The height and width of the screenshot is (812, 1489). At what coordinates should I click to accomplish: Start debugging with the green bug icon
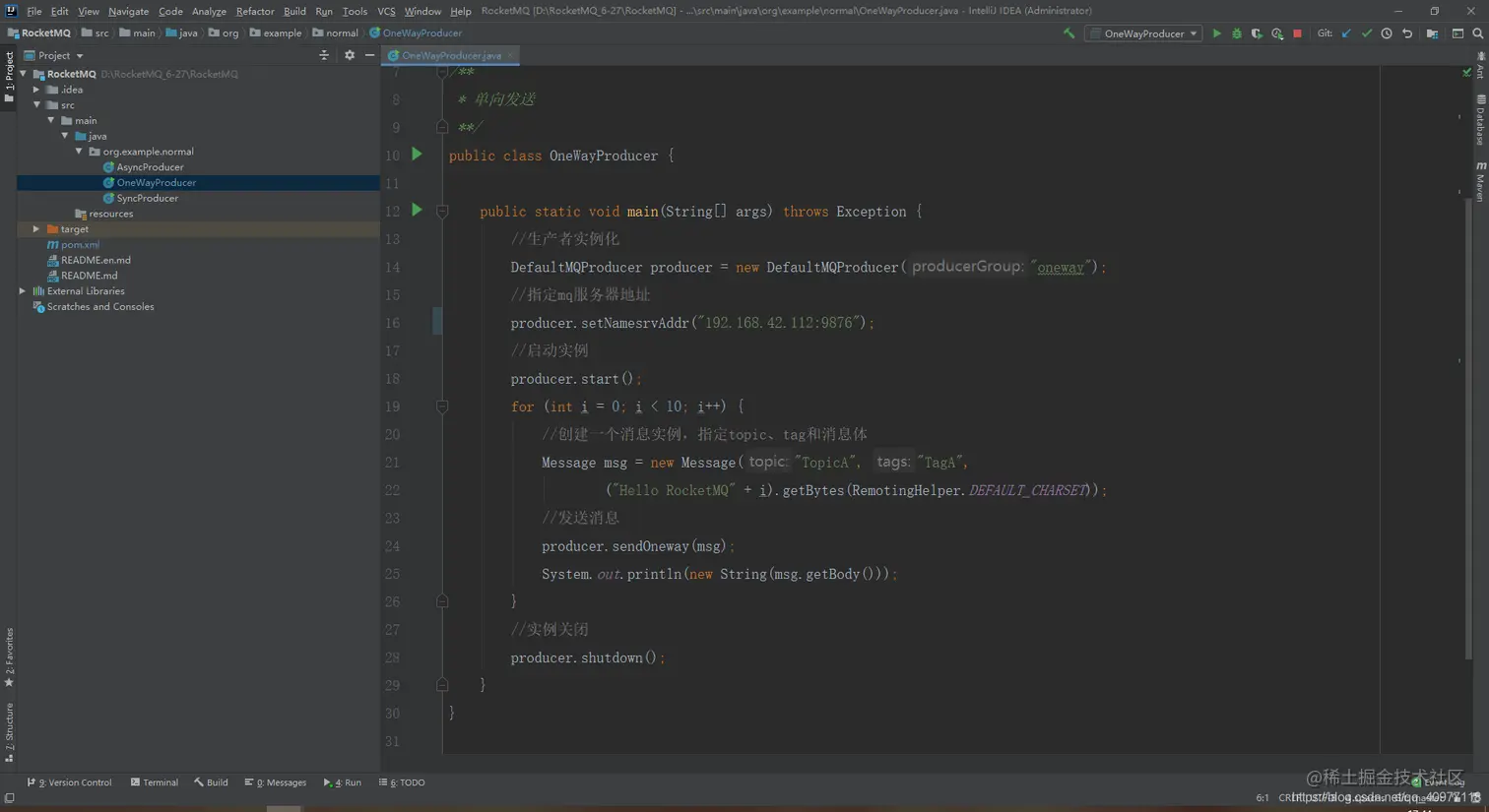point(1237,33)
